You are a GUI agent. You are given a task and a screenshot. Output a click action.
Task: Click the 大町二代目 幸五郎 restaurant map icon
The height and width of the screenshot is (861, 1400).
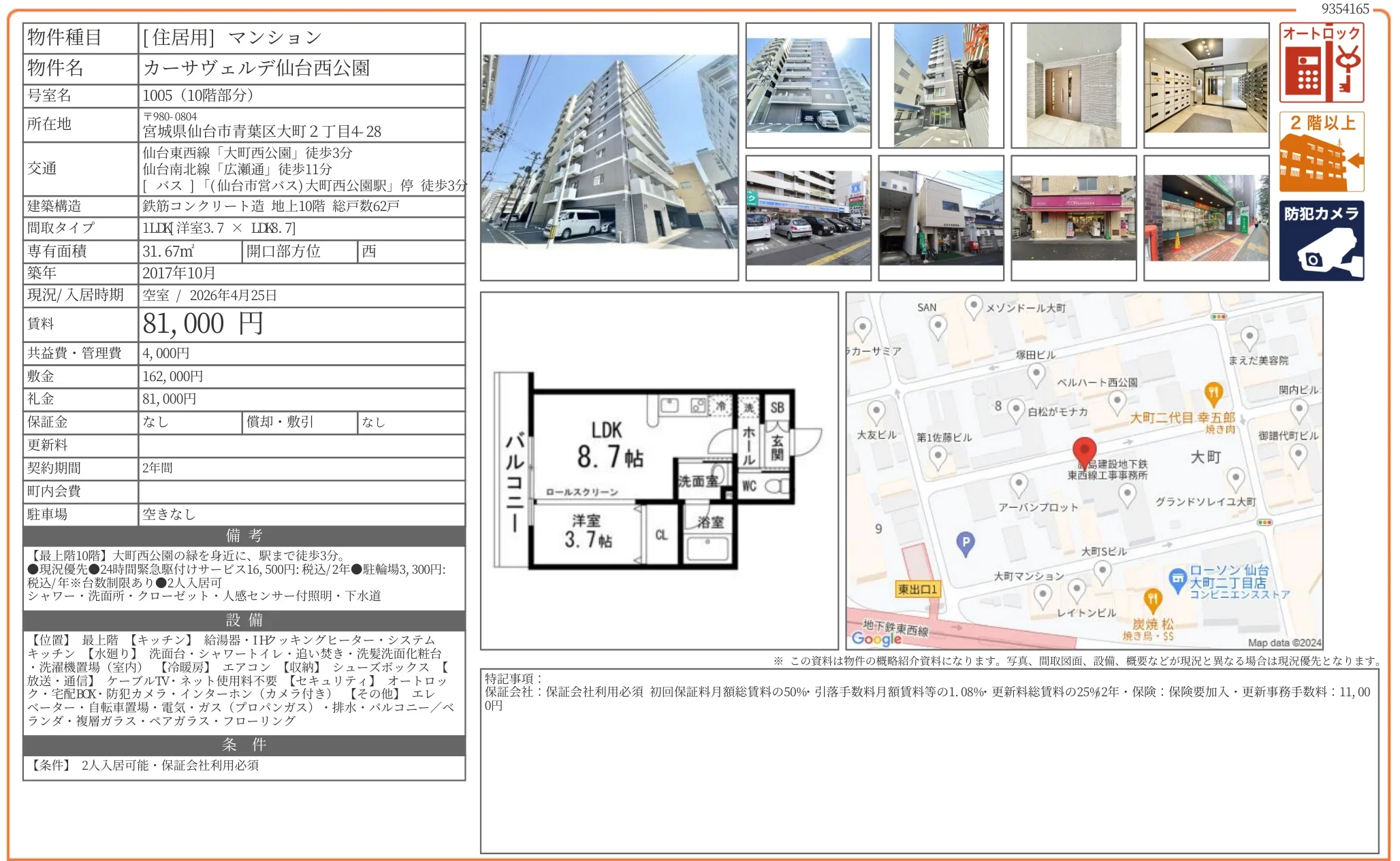[1213, 393]
